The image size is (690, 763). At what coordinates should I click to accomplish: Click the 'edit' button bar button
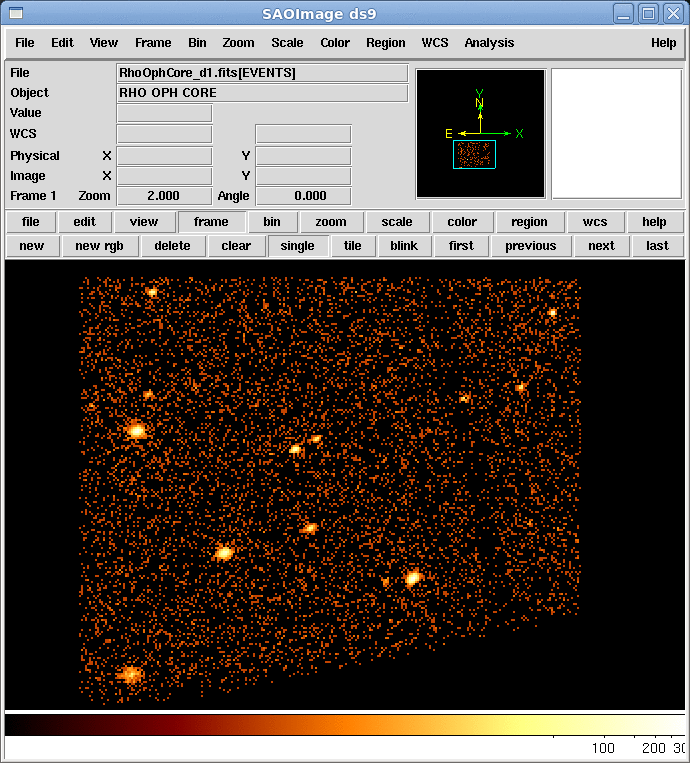click(x=85, y=222)
